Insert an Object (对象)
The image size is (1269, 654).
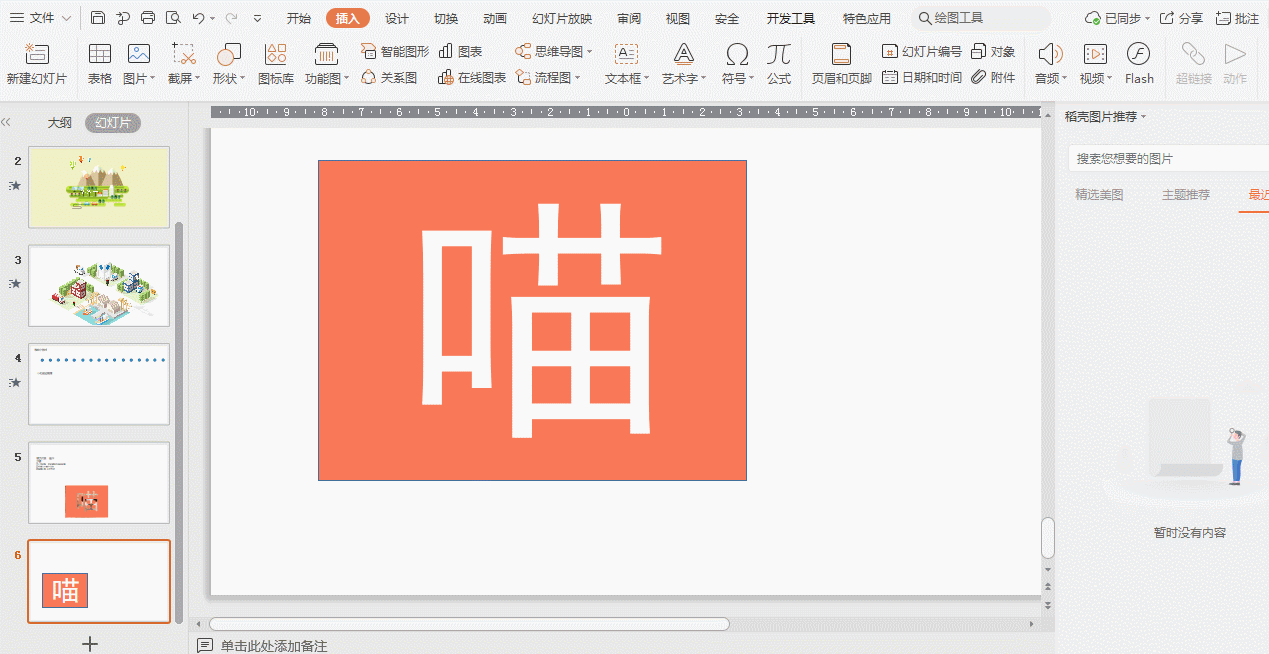pos(993,51)
